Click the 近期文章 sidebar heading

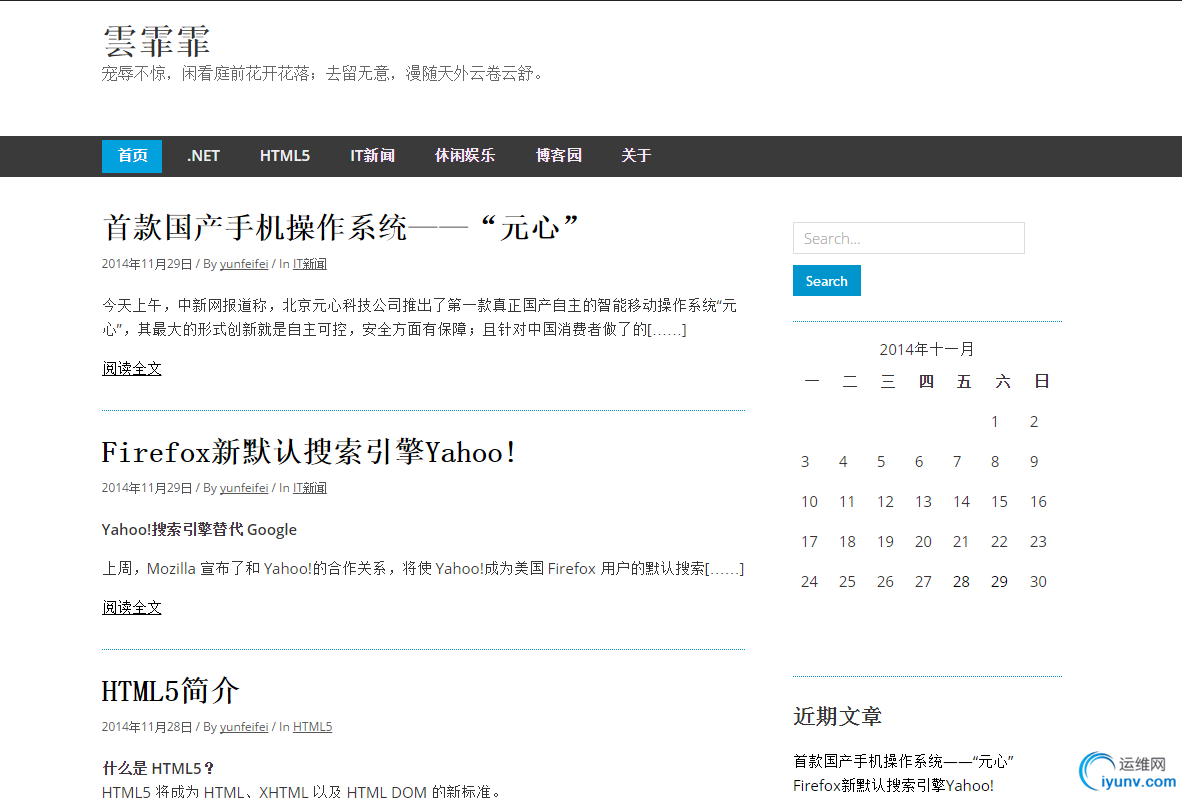point(838,716)
